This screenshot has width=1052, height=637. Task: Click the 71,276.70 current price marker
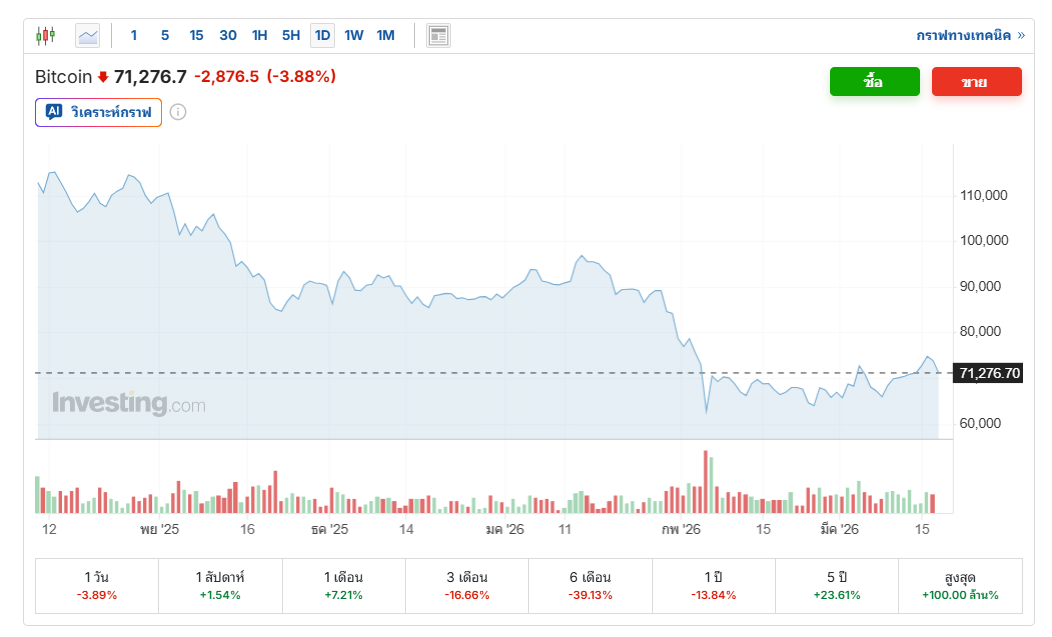click(x=989, y=373)
